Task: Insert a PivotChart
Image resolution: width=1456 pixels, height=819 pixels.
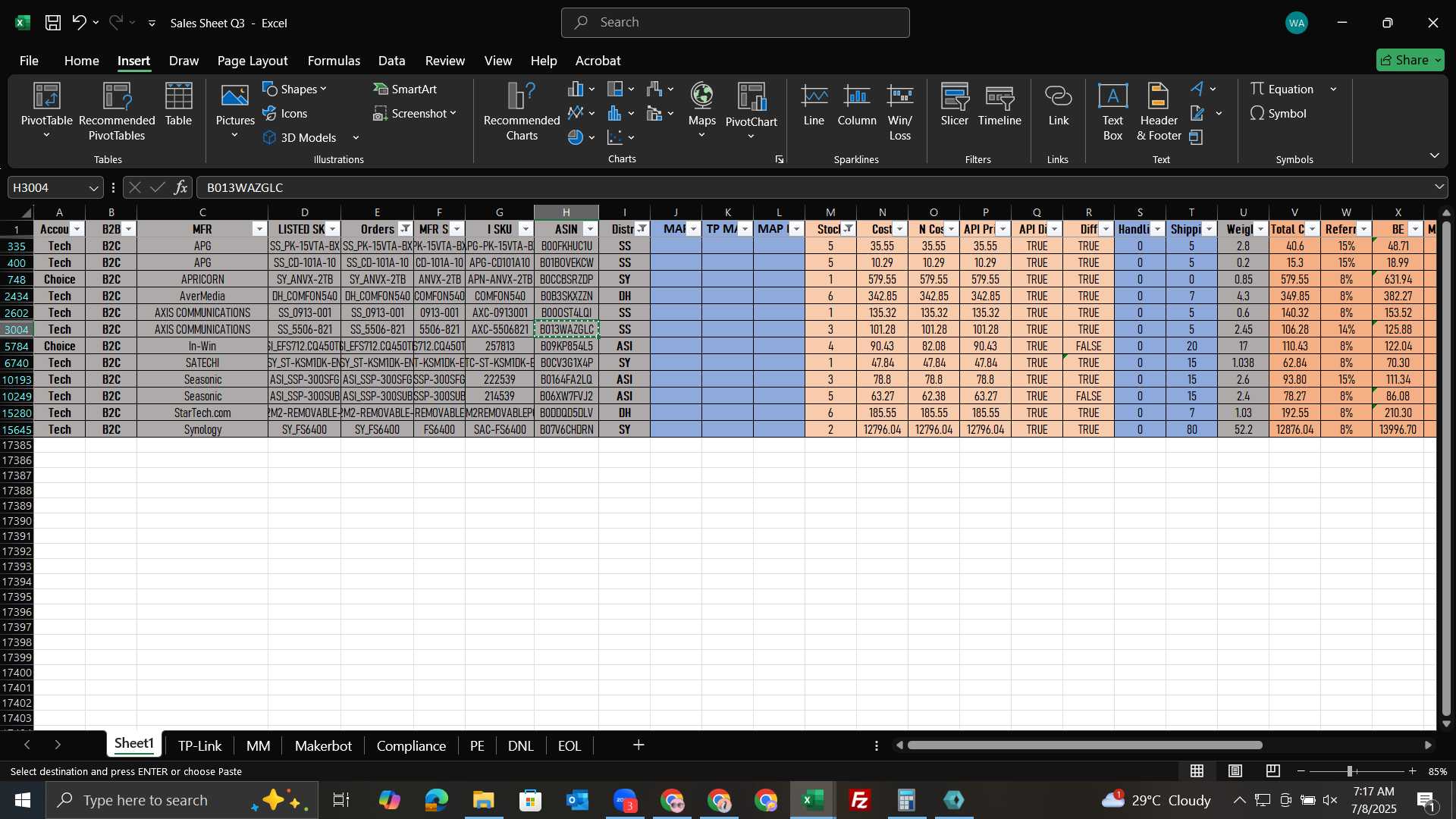Action: (752, 111)
